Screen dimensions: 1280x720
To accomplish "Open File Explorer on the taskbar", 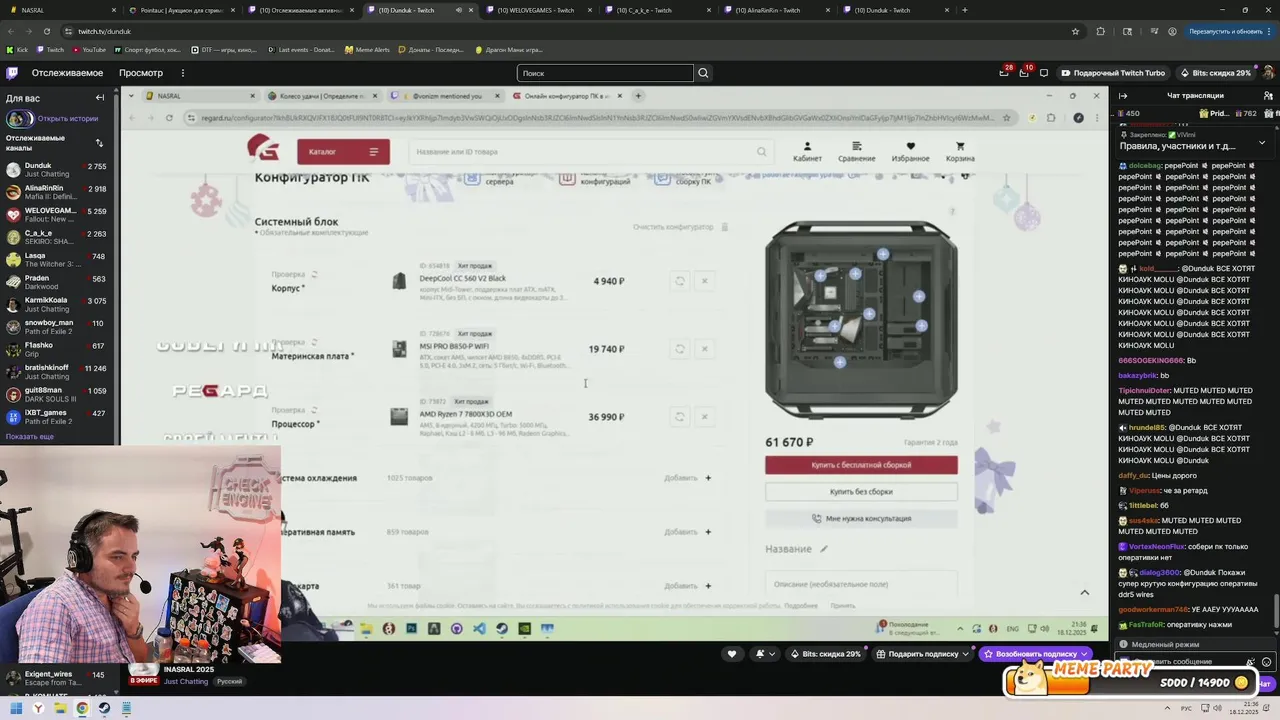I will coord(60,708).
